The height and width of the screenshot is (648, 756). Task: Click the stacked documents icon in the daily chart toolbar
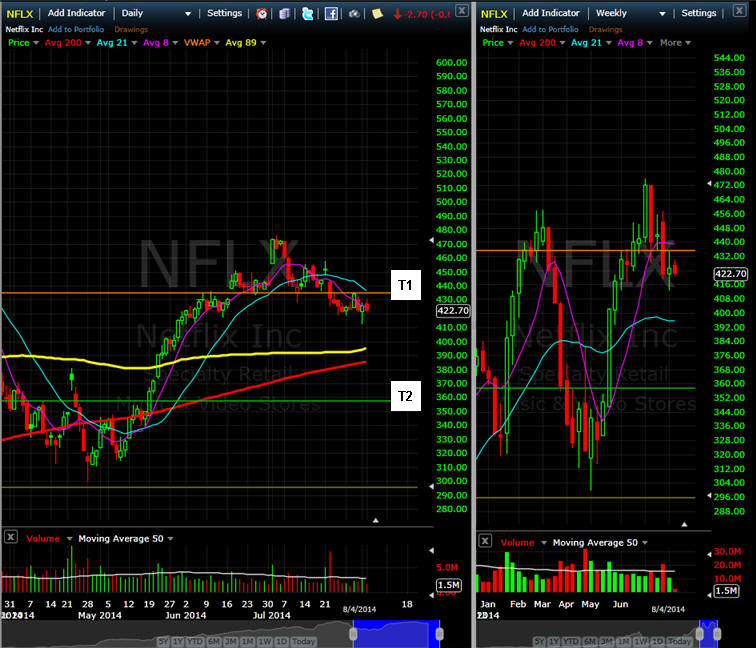coord(284,14)
